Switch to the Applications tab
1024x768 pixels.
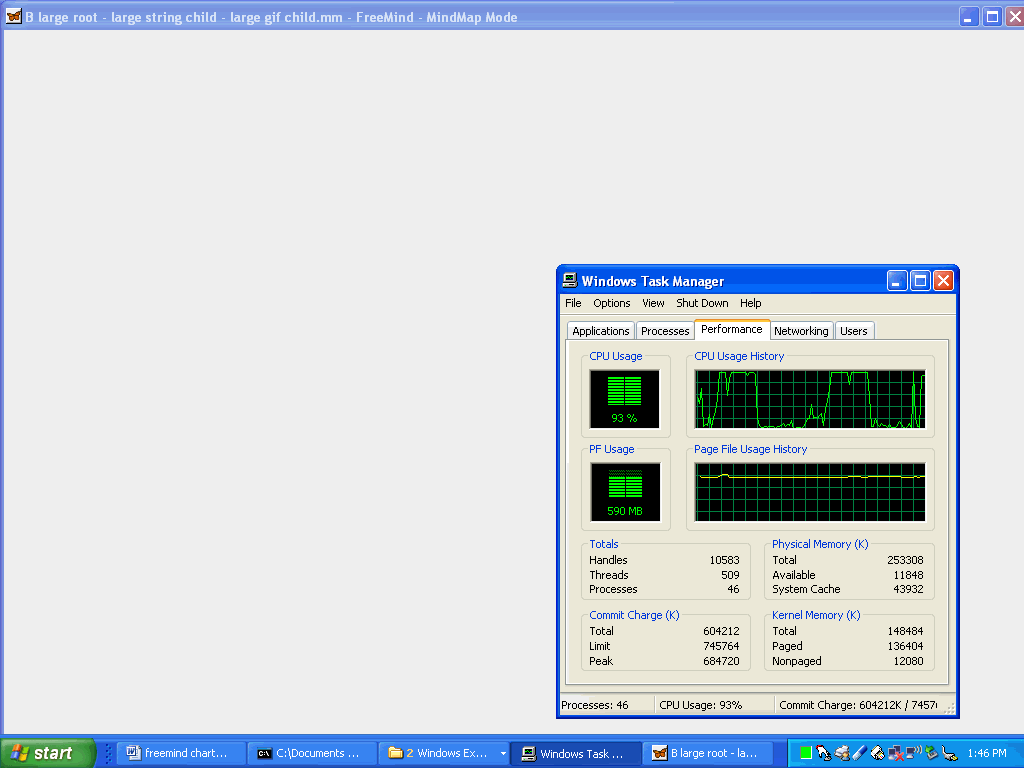tap(600, 331)
